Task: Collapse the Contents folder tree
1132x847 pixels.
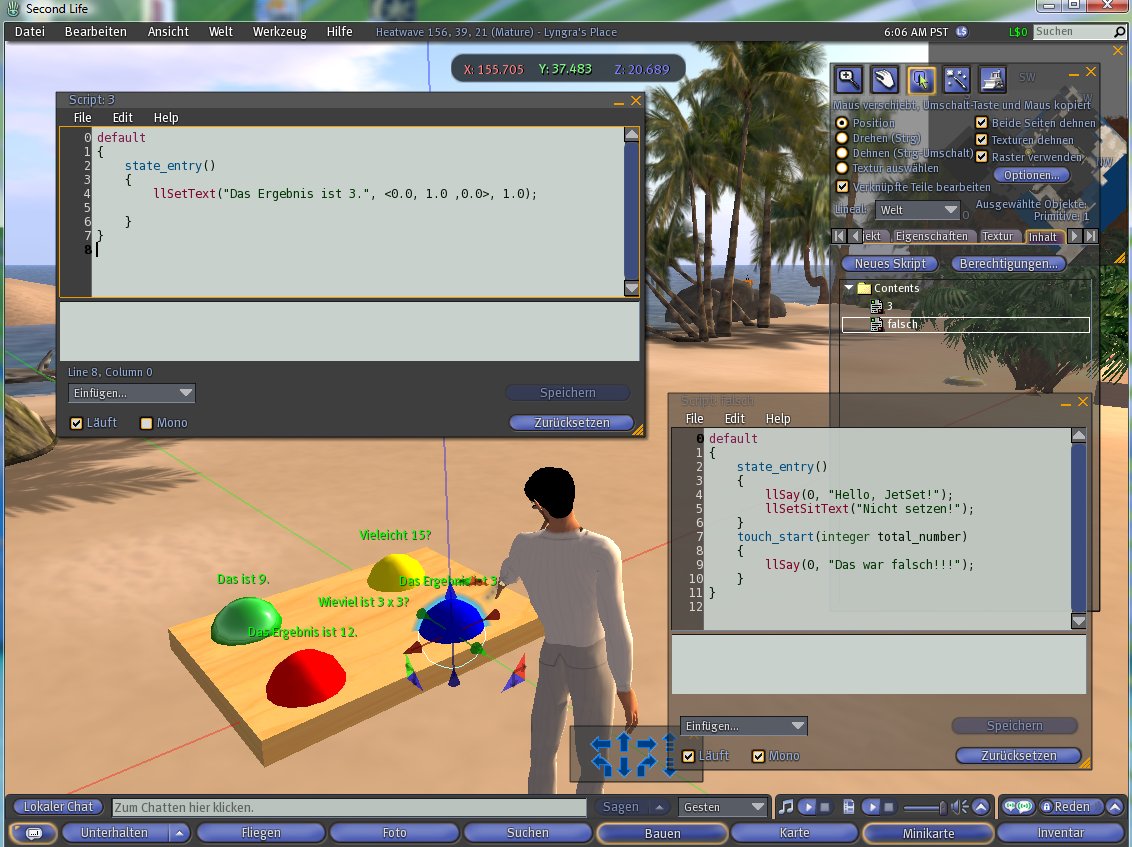Action: tap(849, 287)
